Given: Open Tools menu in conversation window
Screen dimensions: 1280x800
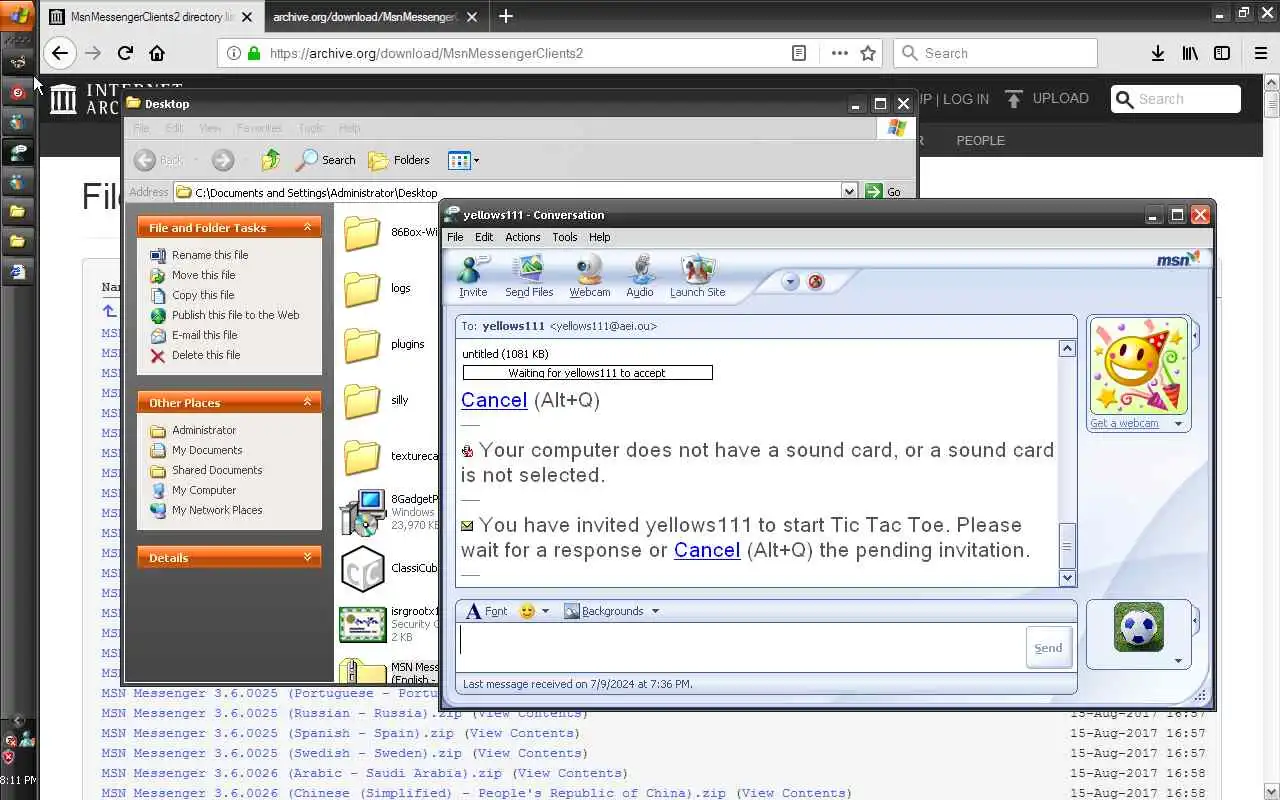Looking at the screenshot, I should pos(565,237).
